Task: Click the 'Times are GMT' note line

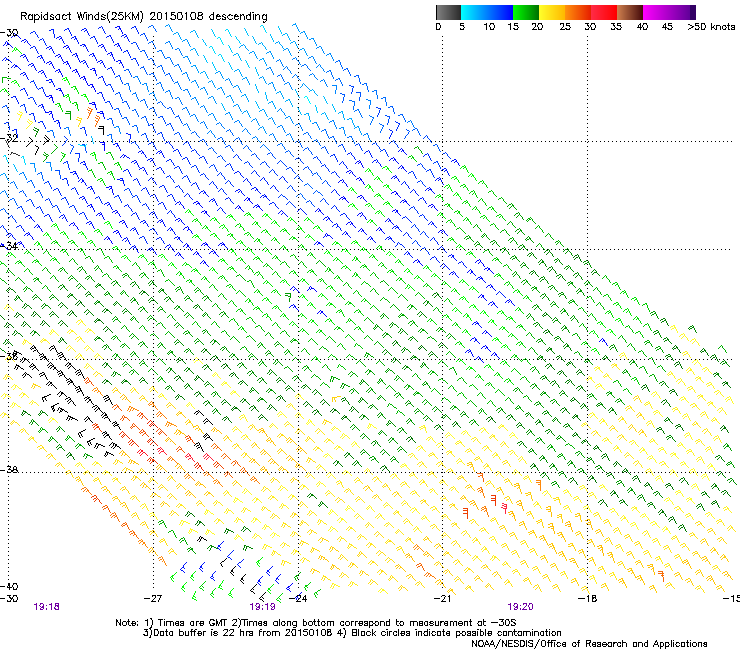Action: click(x=316, y=623)
